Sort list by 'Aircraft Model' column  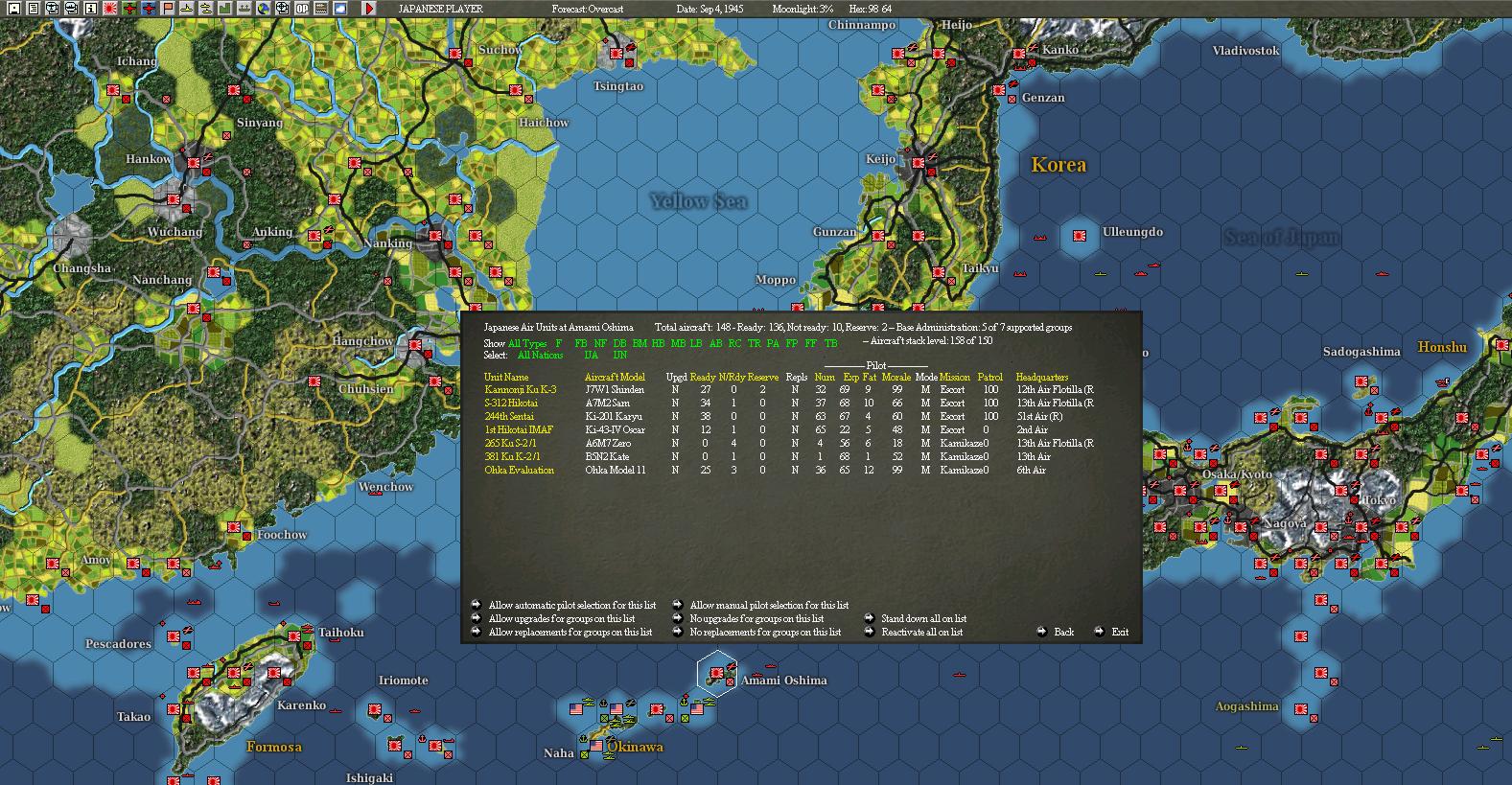click(x=615, y=378)
